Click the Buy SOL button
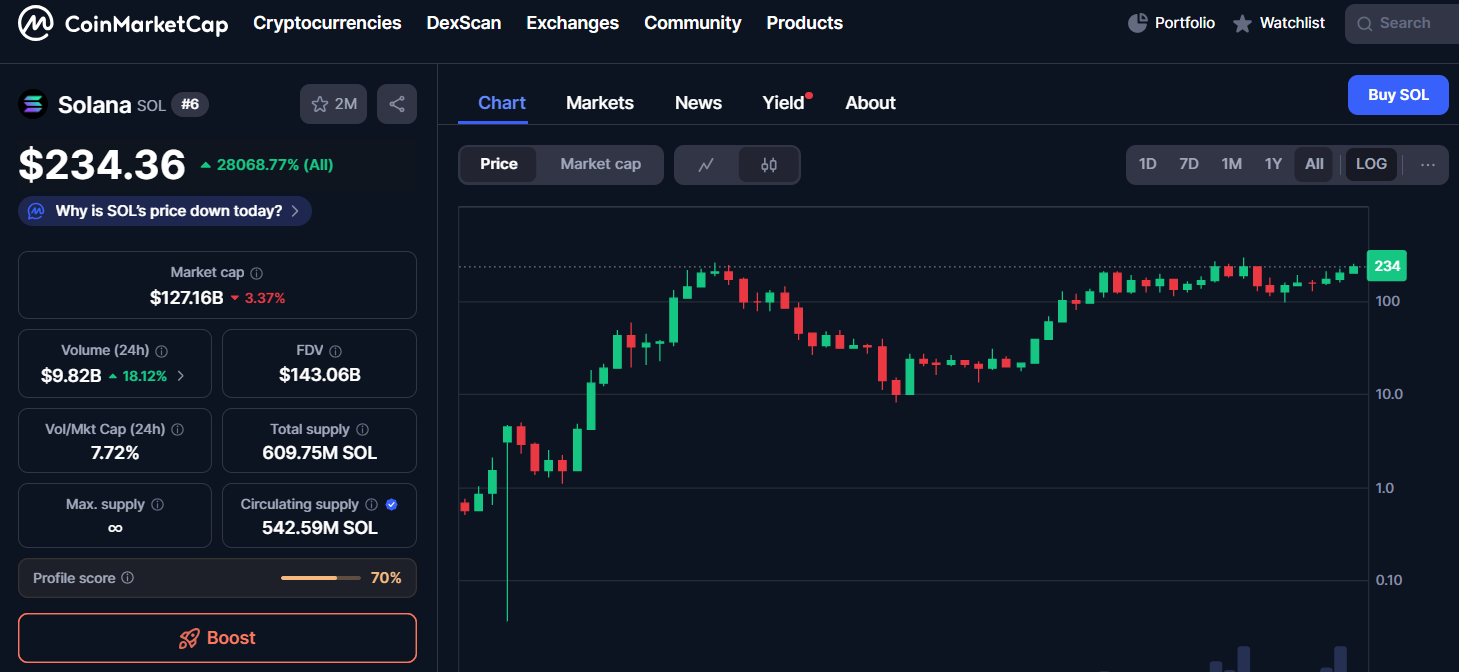The width and height of the screenshot is (1459, 672). [x=1398, y=95]
